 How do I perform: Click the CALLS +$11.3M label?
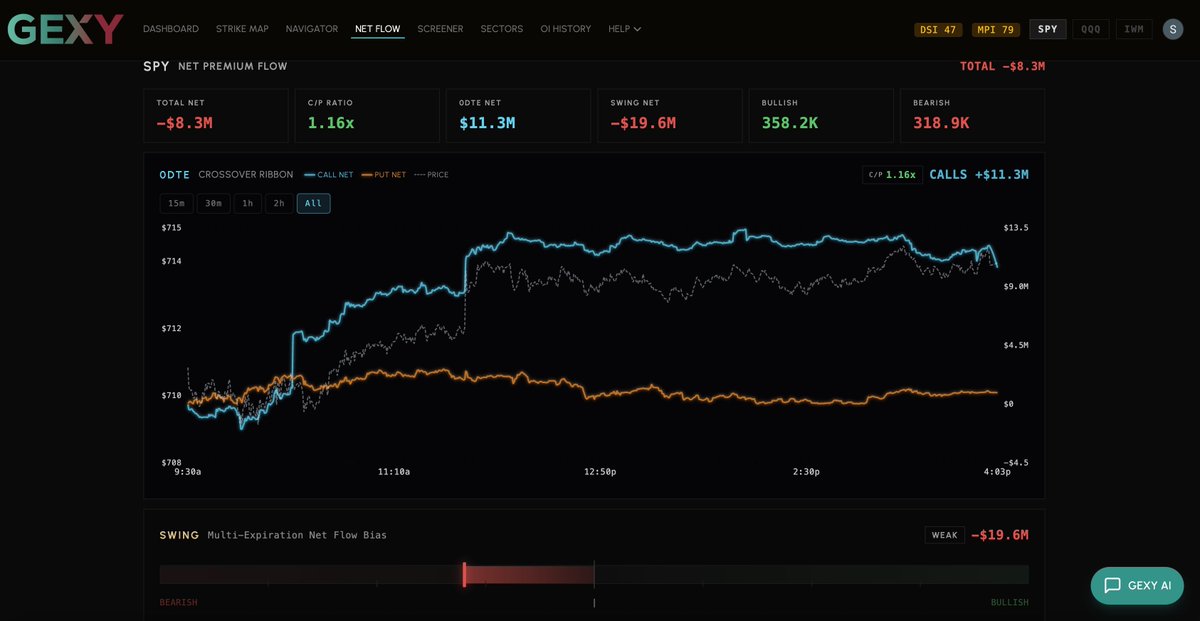pyautogui.click(x=979, y=174)
